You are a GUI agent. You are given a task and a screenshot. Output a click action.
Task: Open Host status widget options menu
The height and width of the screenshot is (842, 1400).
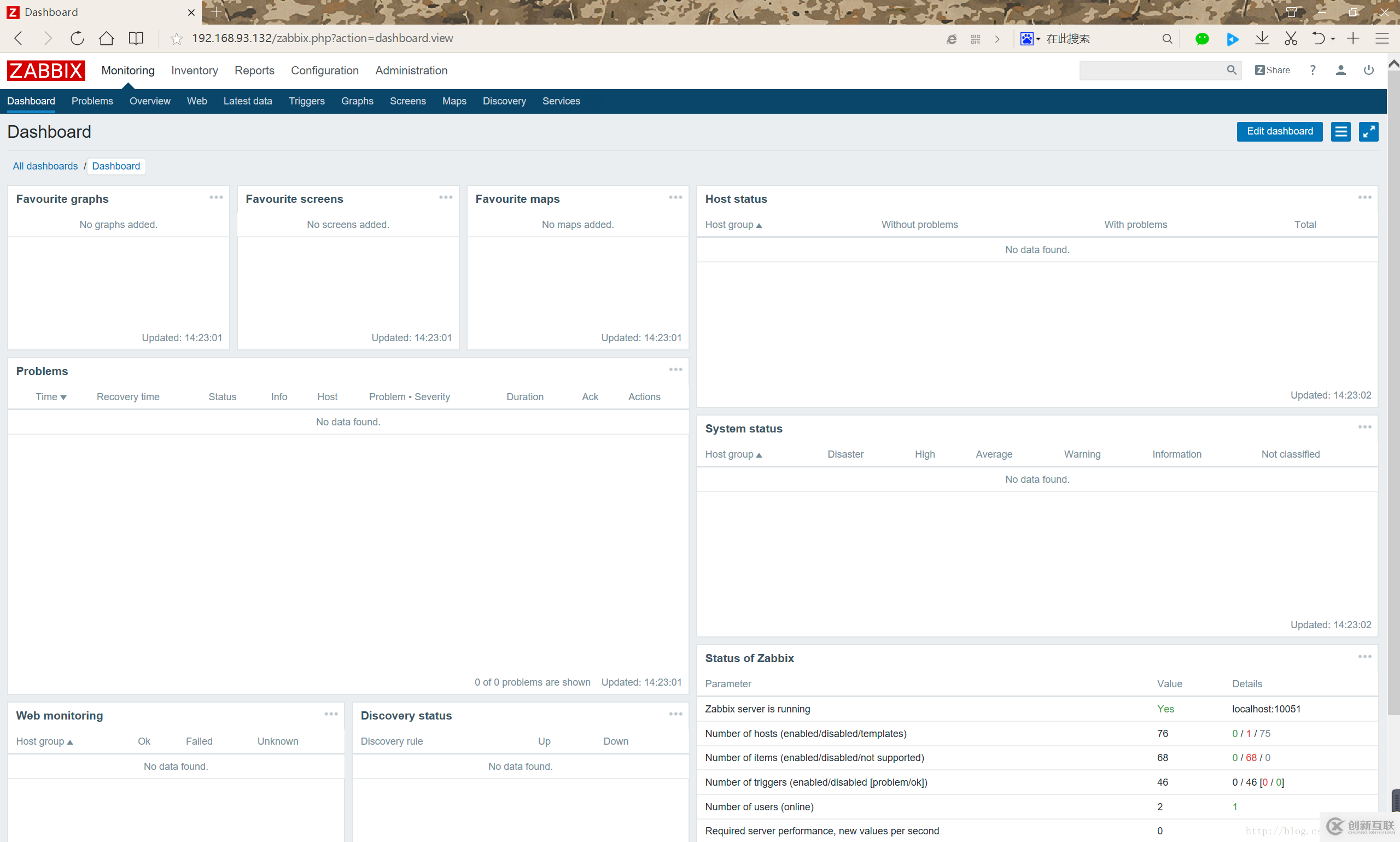pos(1365,197)
